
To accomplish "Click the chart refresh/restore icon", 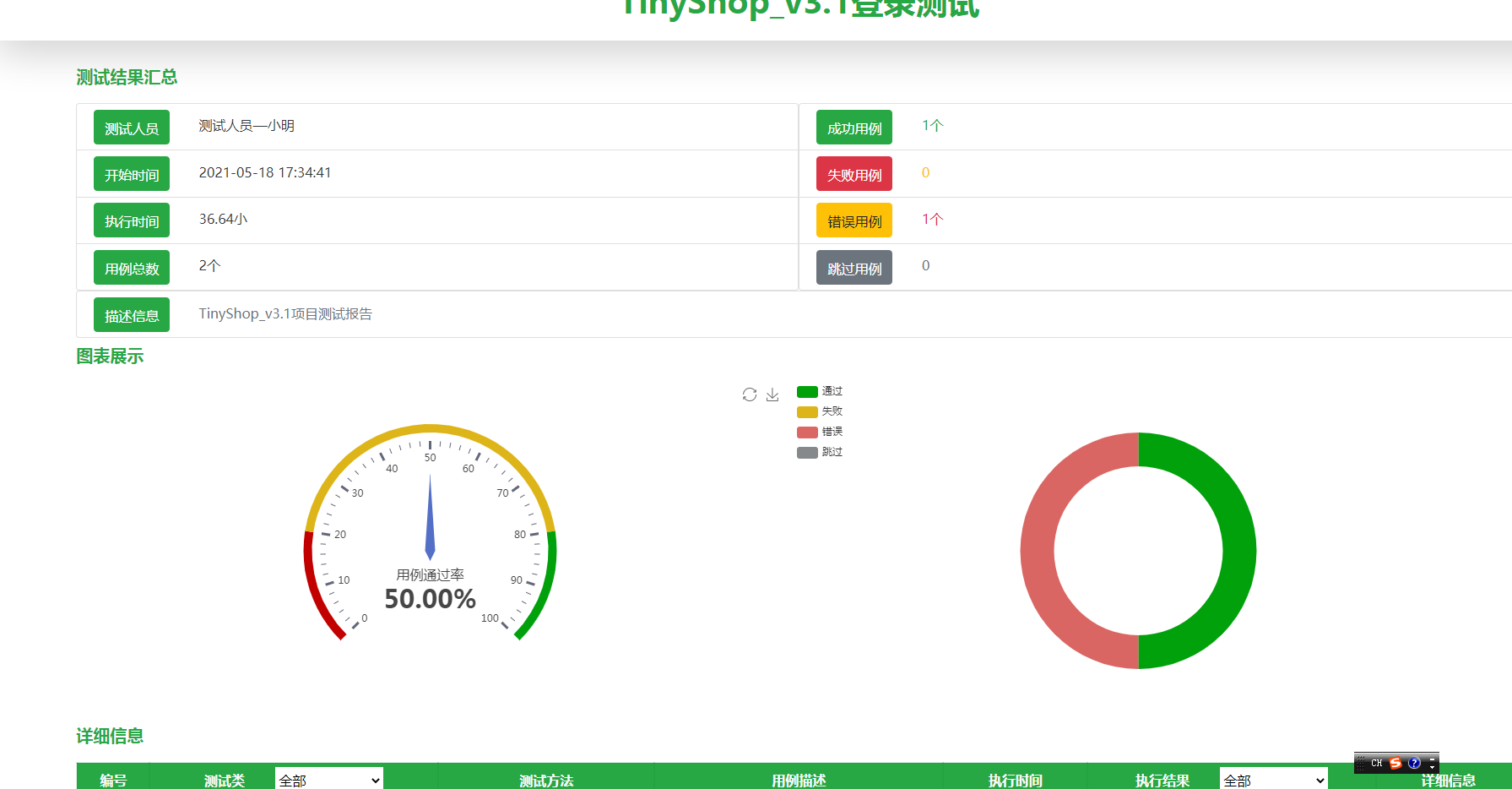I will [750, 394].
